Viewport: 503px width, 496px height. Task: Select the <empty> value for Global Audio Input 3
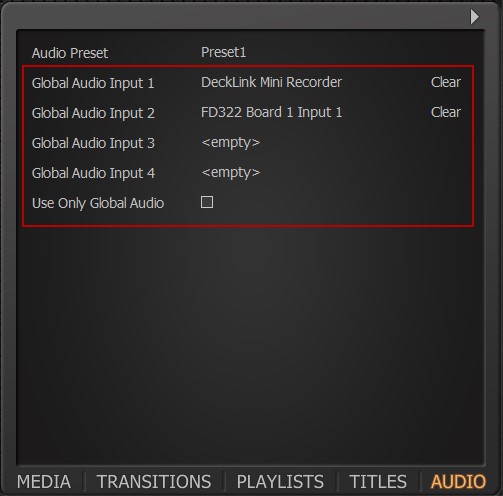231,143
